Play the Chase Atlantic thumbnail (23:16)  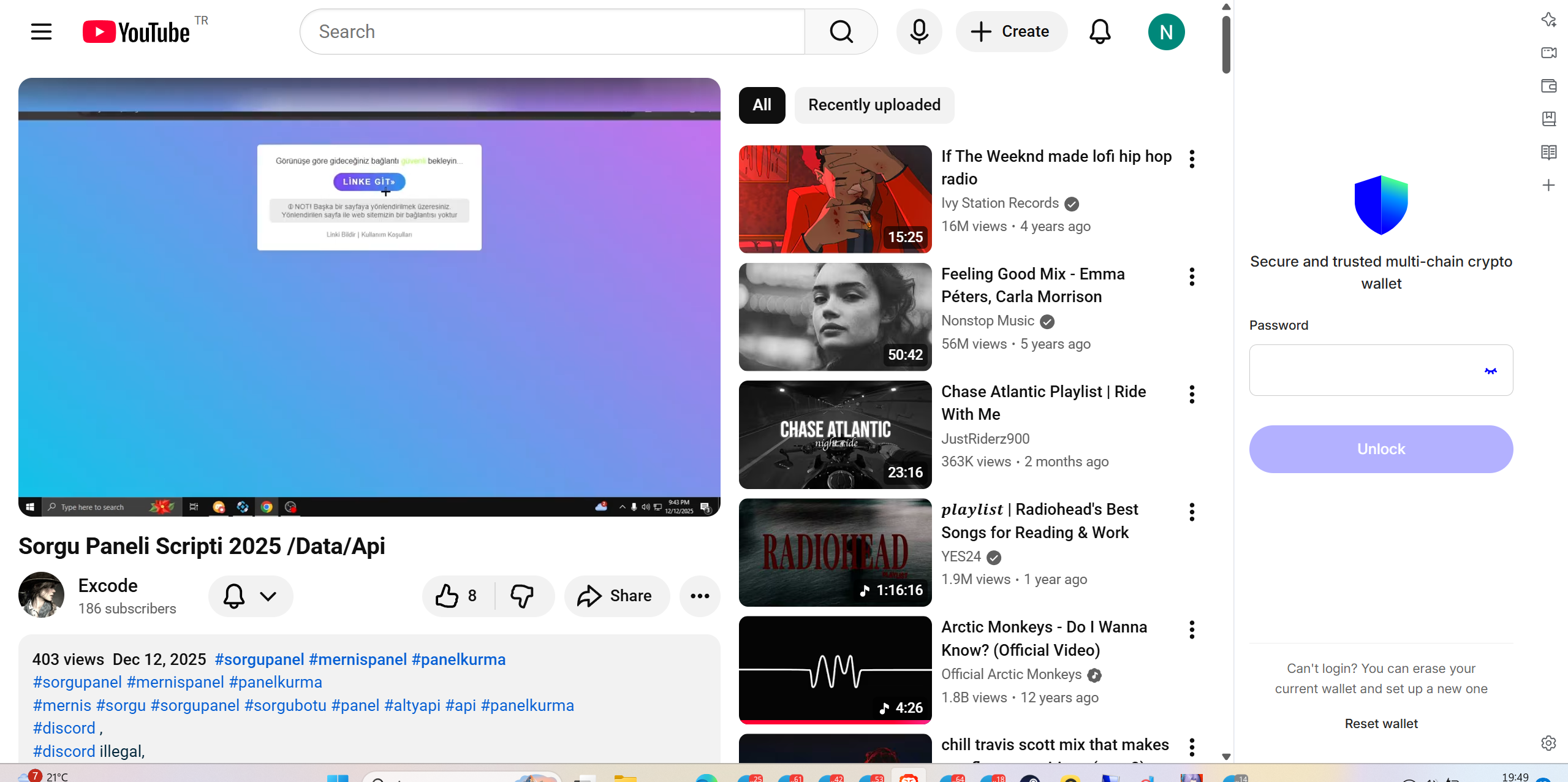pos(835,435)
